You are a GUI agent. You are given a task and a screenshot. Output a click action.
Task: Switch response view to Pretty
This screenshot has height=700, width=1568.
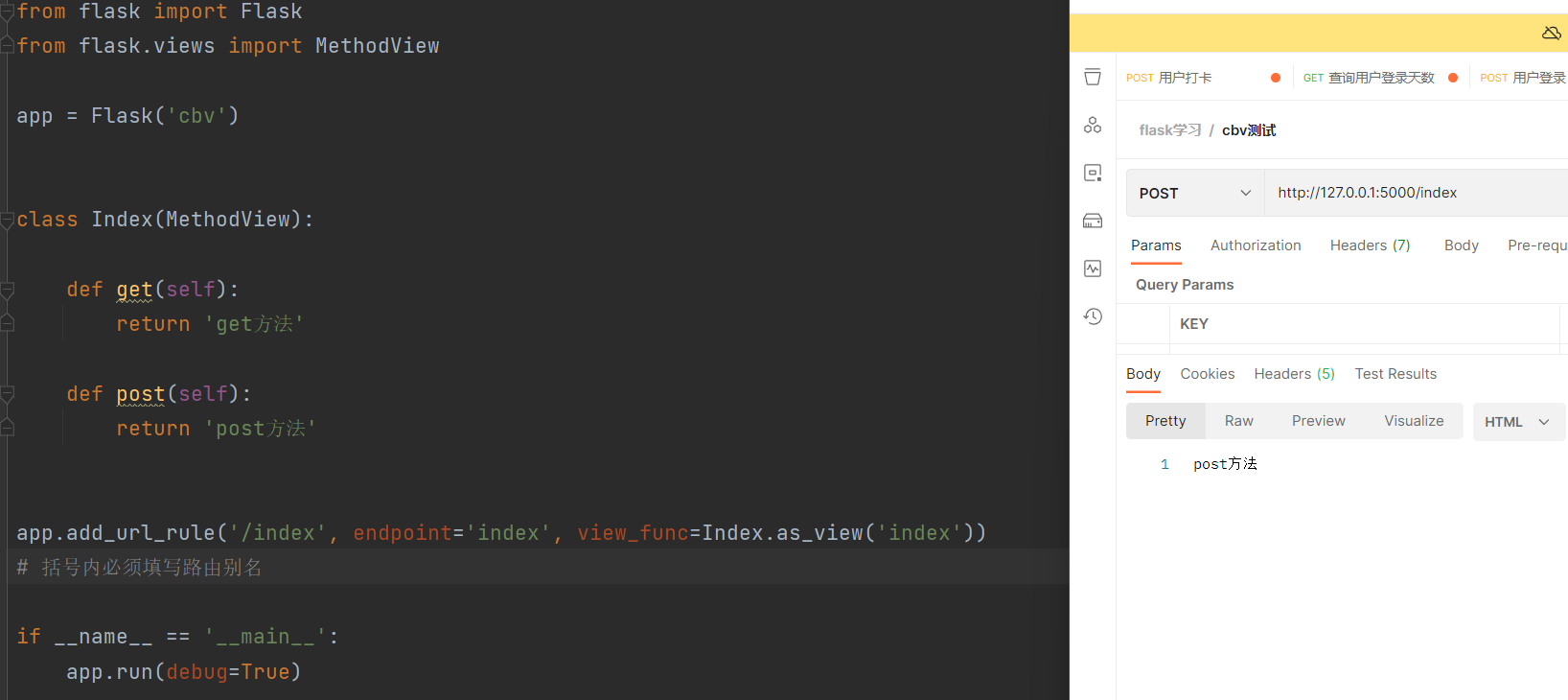click(x=1165, y=421)
